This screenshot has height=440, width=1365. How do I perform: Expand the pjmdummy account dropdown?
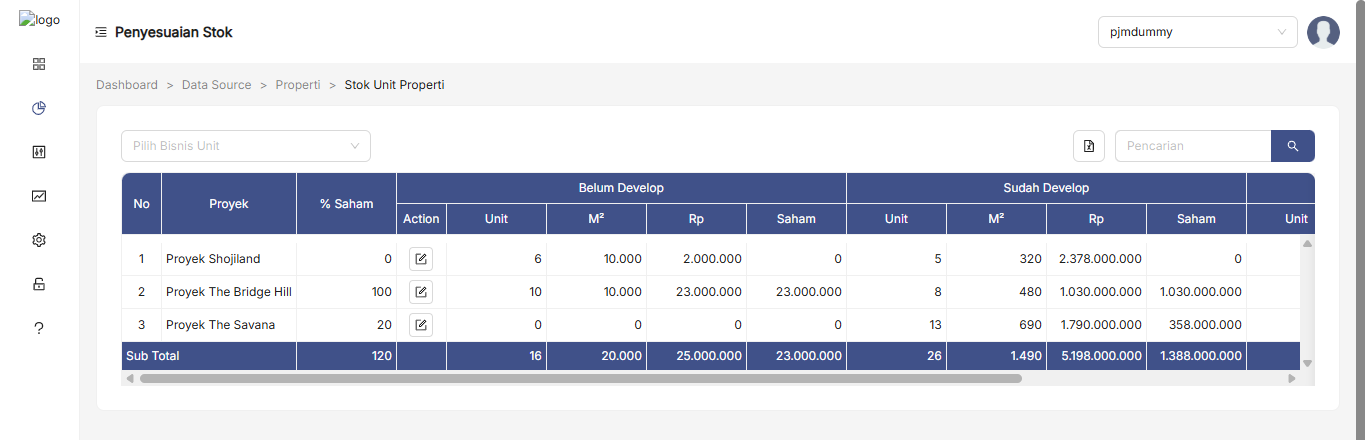click(x=1197, y=32)
